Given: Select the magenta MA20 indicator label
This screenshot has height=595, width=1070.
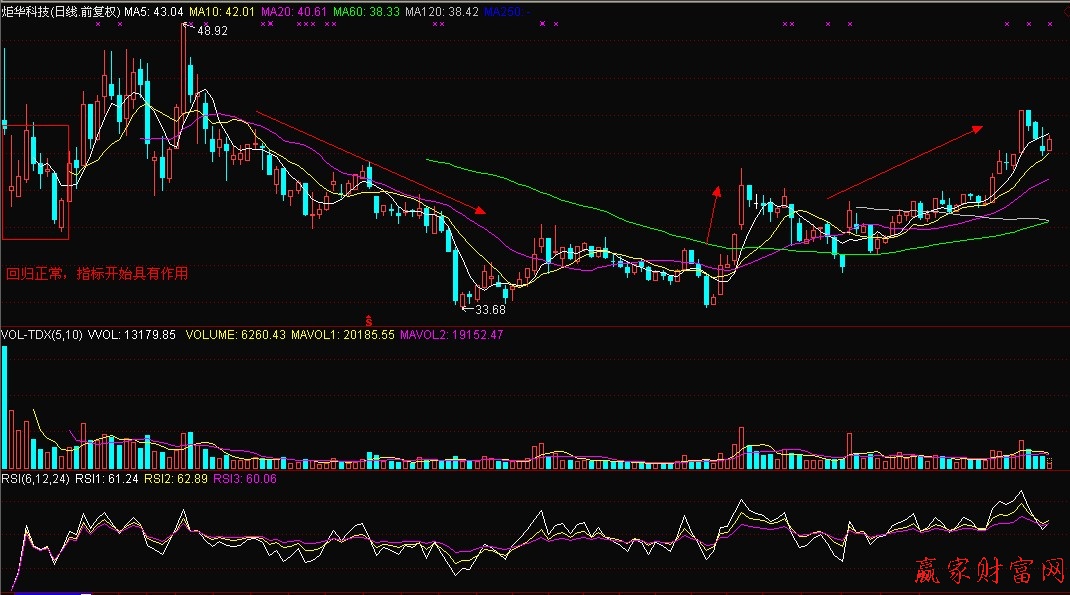Looking at the screenshot, I should click(294, 11).
